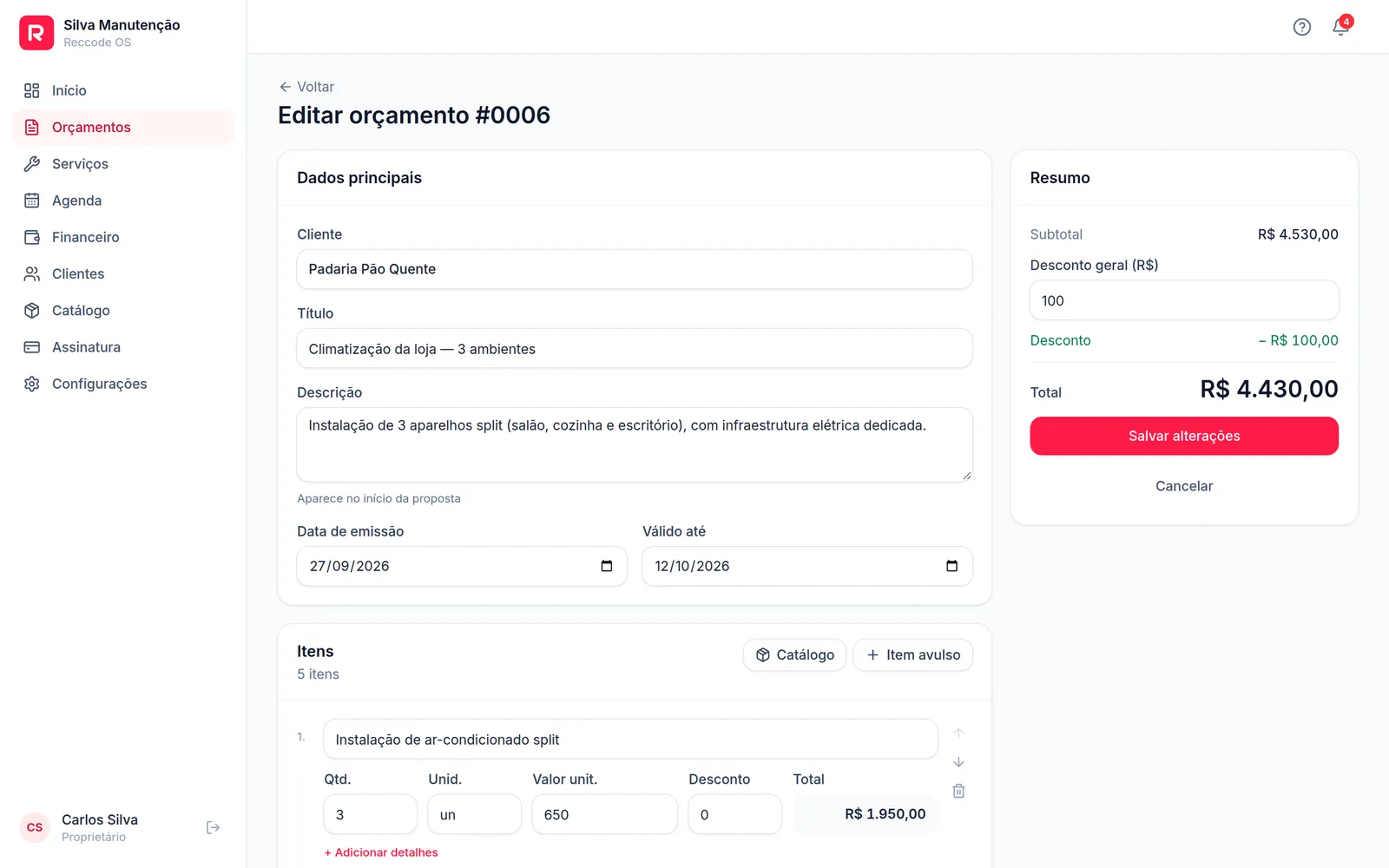
Task: Open calendar picker for Válido até
Action: [x=951, y=566]
